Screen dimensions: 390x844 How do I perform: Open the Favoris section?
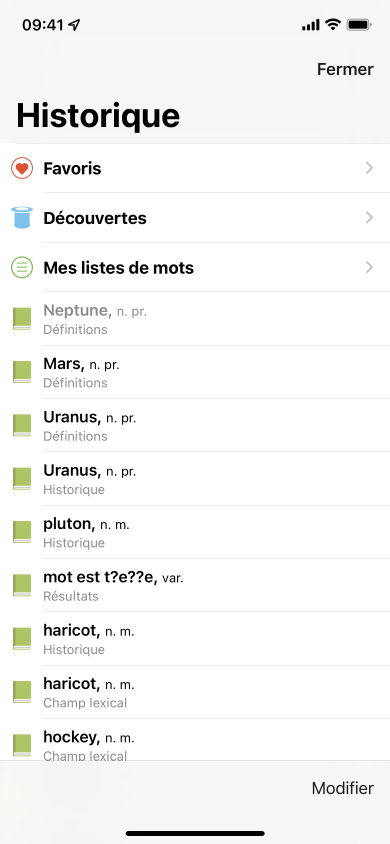(195, 168)
